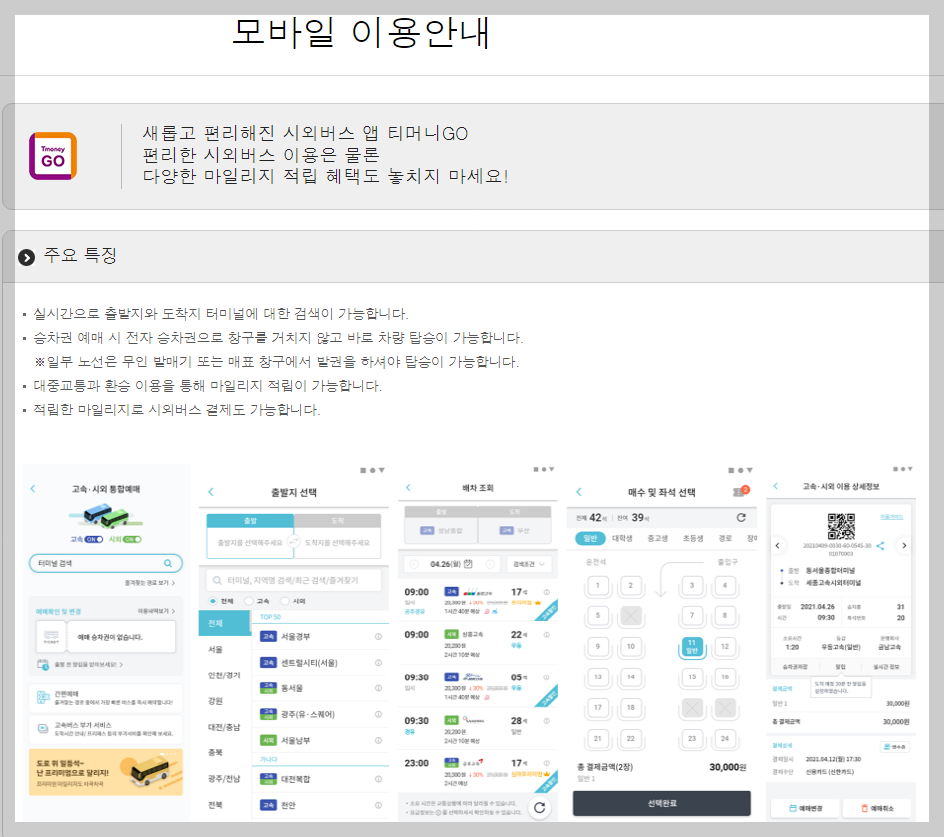
Task: Open the 간편예매 card
Action: 105,698
